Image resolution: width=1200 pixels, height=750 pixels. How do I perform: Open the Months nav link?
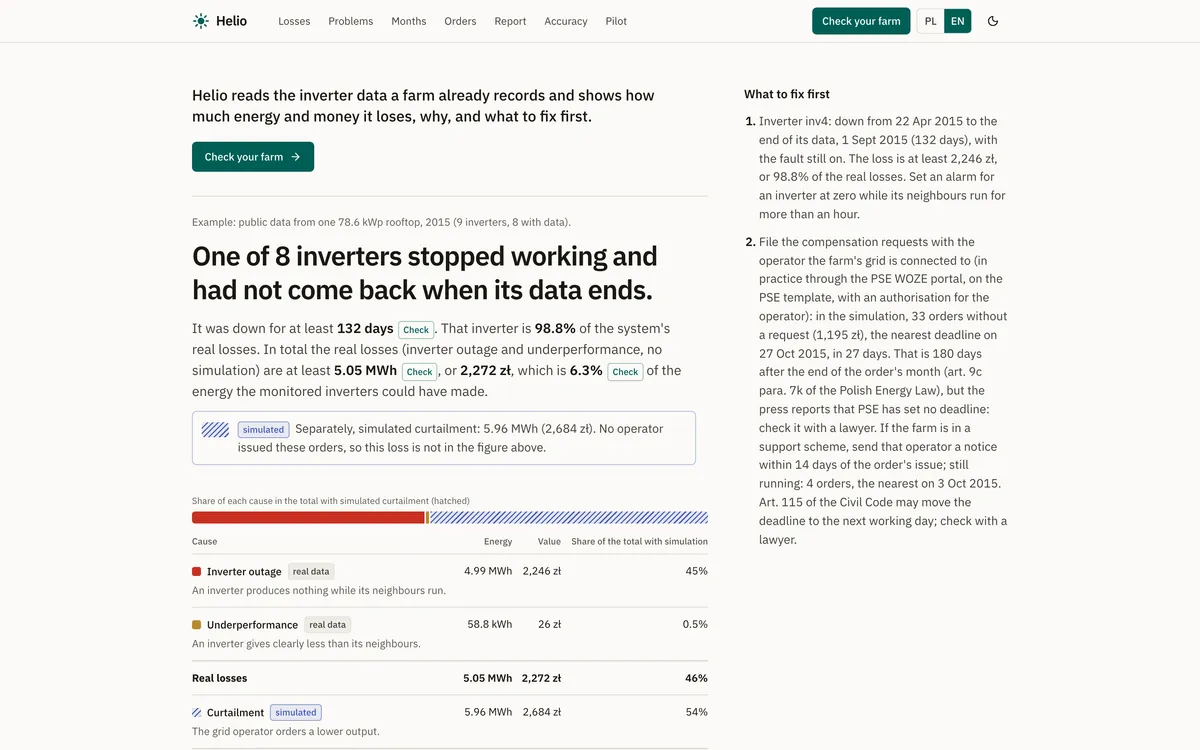click(x=409, y=21)
